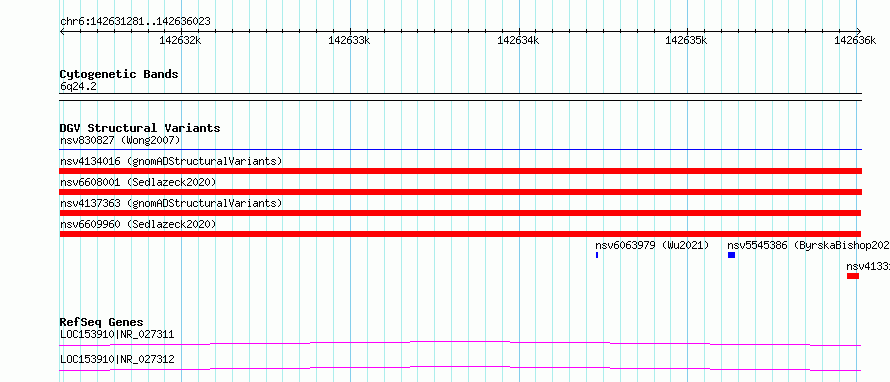
Task: Click the RefSeq Genes track title
Action: tap(101, 322)
